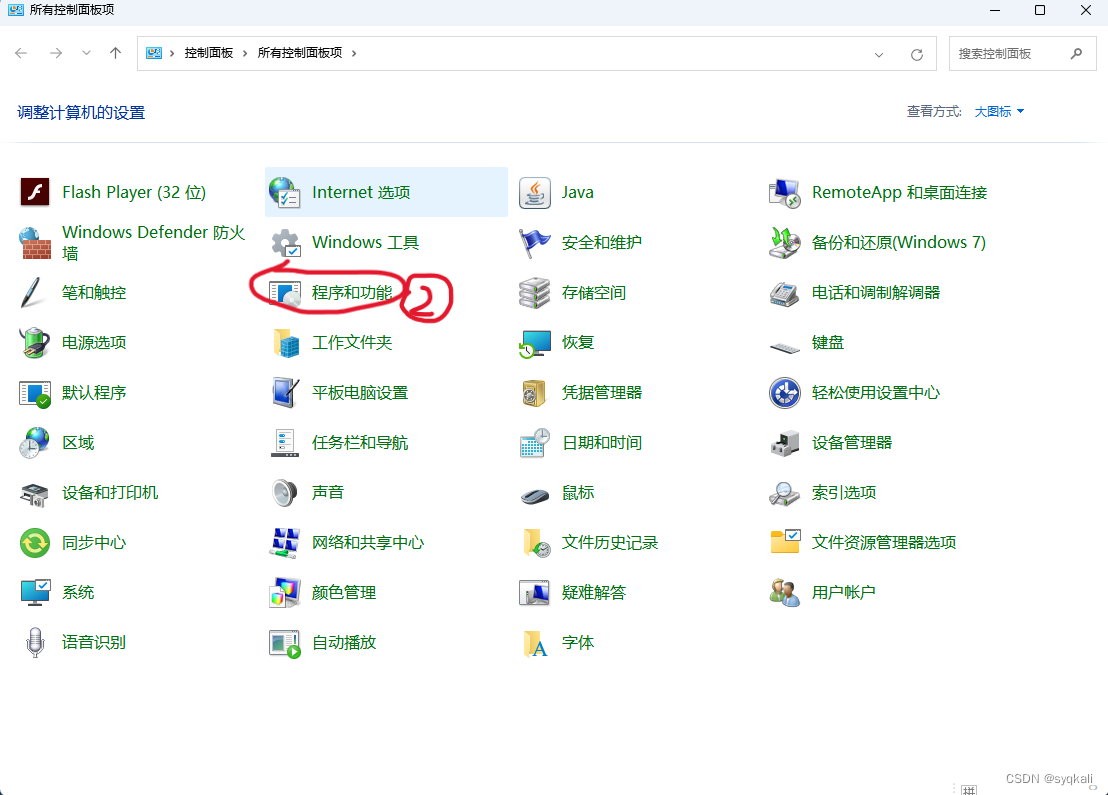Open 设备管理器 icon
Viewport: 1108px width, 795px height.
click(x=784, y=443)
